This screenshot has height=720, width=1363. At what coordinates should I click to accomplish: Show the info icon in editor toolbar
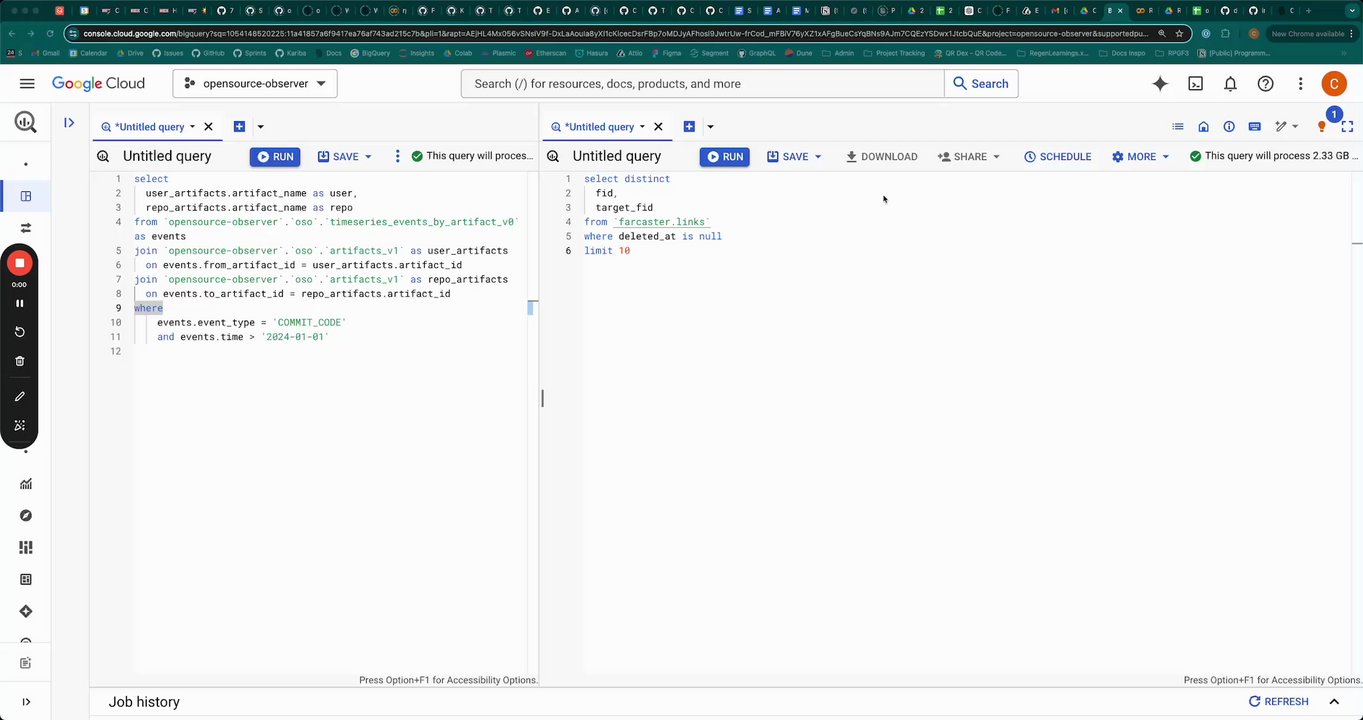pyautogui.click(x=1229, y=127)
